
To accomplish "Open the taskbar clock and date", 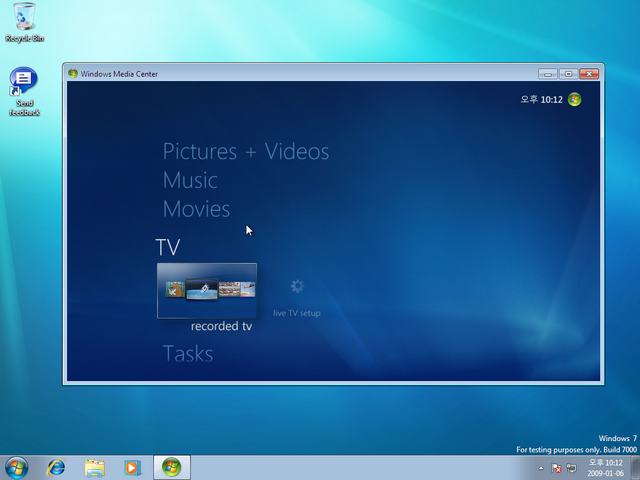I will coord(606,468).
